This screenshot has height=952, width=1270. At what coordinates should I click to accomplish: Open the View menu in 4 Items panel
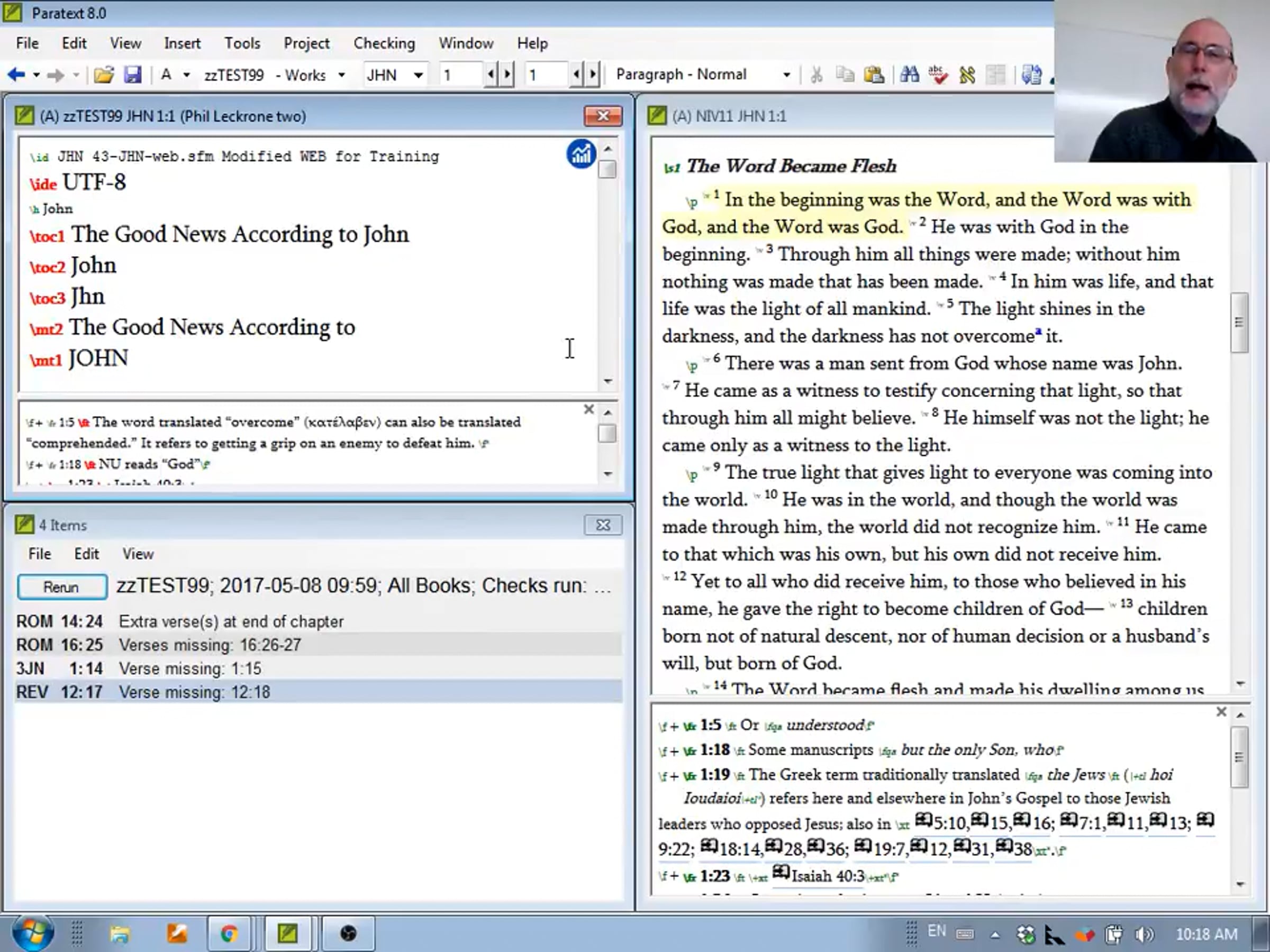(138, 554)
